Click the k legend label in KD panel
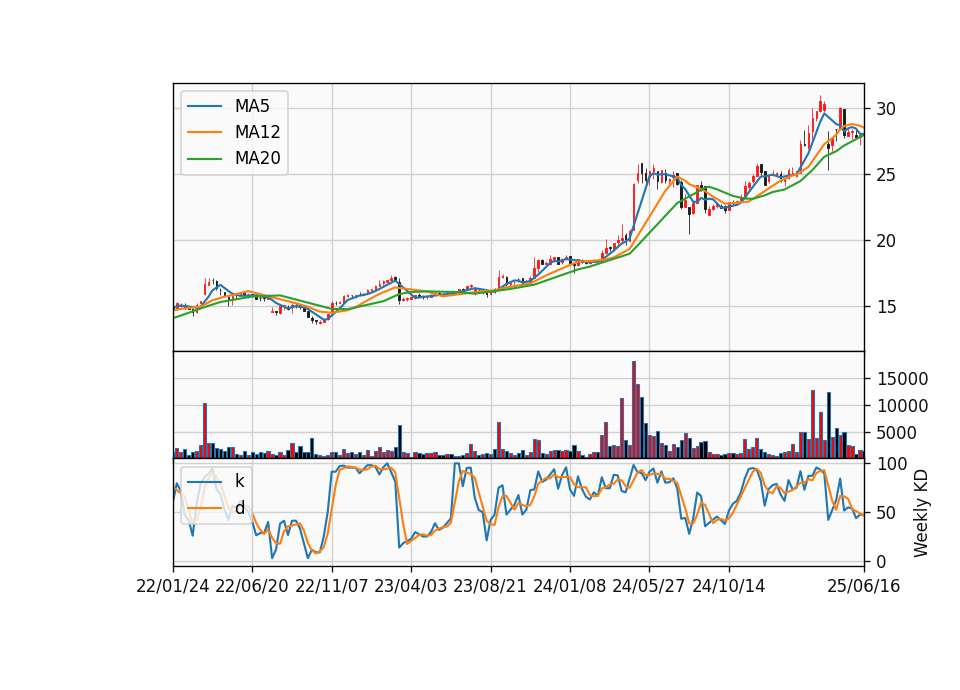The height and width of the screenshot is (690, 960). coord(239,481)
